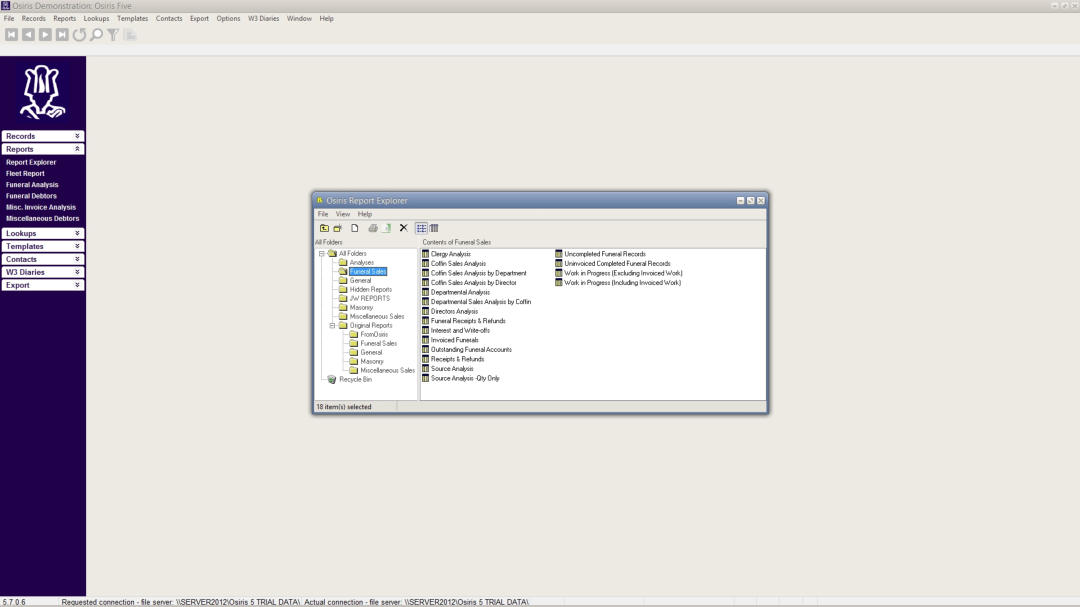Viewport: 1080px width, 607px height.
Task: Click the first record navigation icon
Action: click(12, 35)
